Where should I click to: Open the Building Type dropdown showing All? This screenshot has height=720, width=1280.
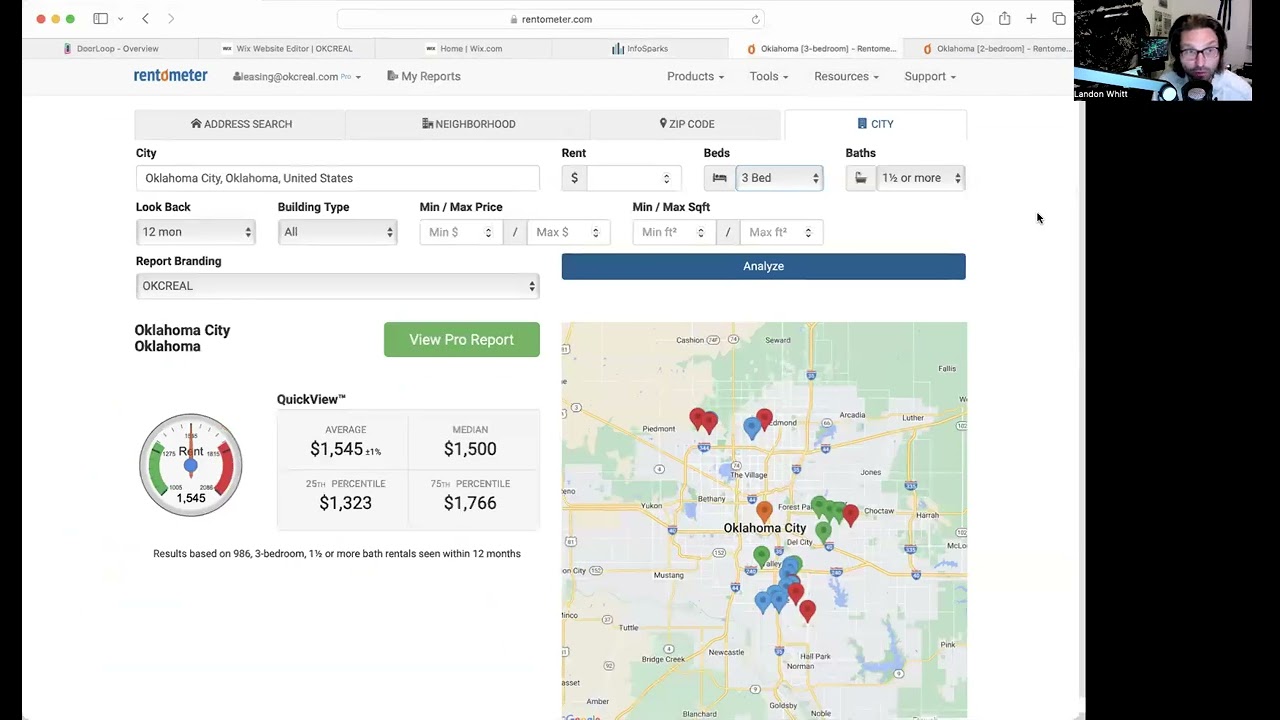tap(337, 232)
